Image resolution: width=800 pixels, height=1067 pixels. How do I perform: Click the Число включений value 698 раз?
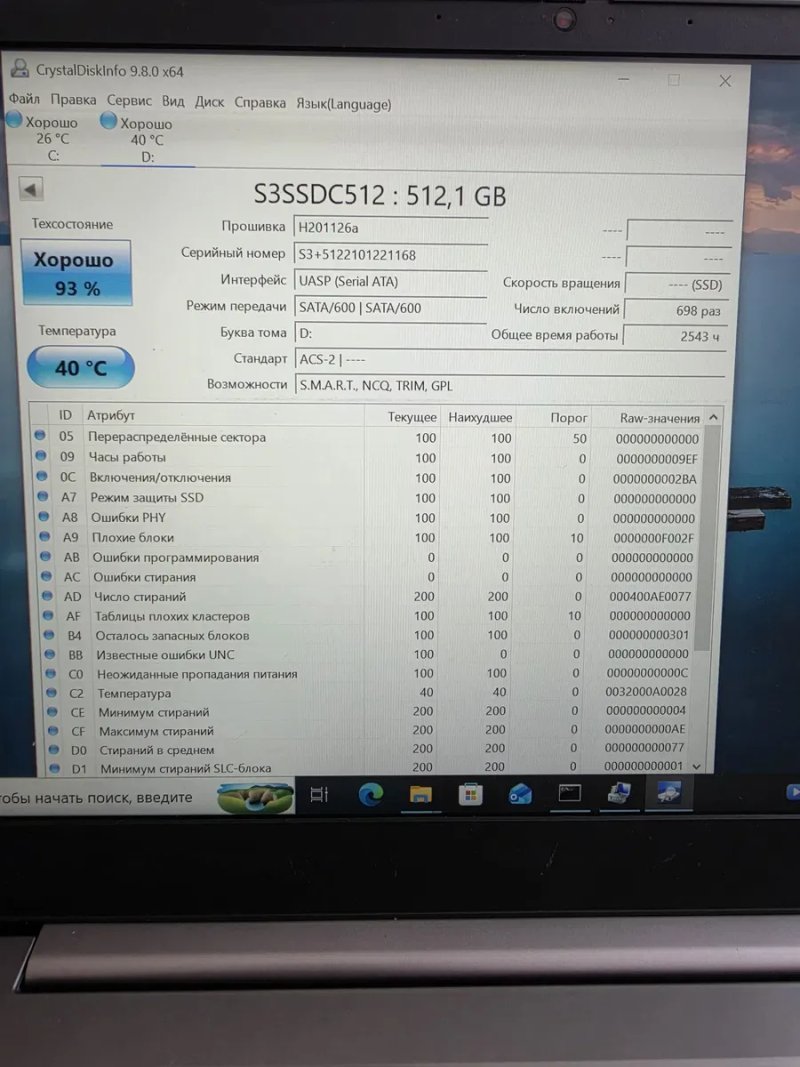[676, 310]
